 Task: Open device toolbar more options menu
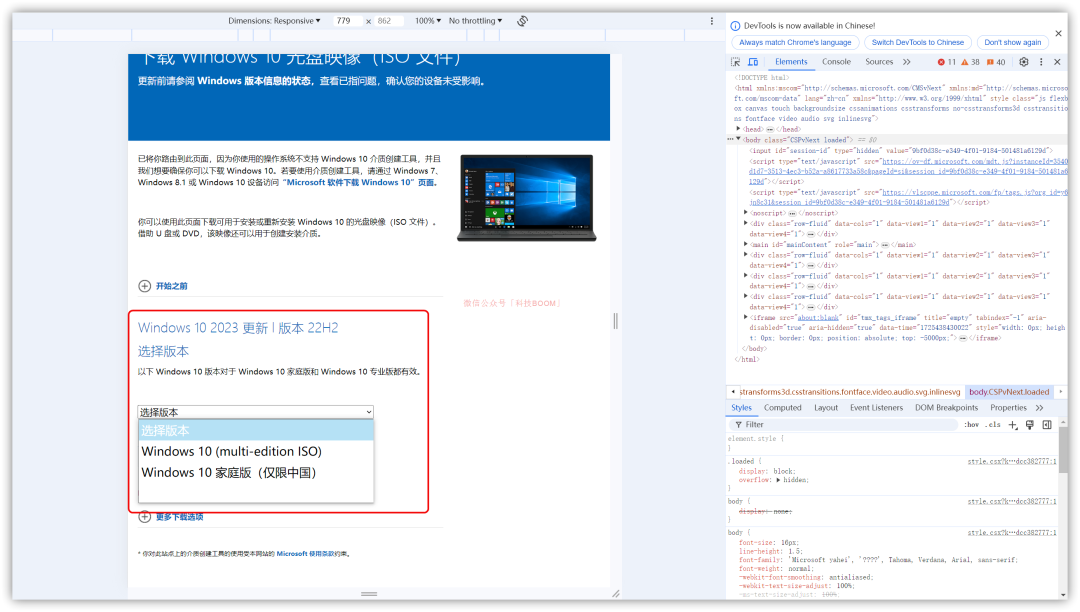coord(712,21)
